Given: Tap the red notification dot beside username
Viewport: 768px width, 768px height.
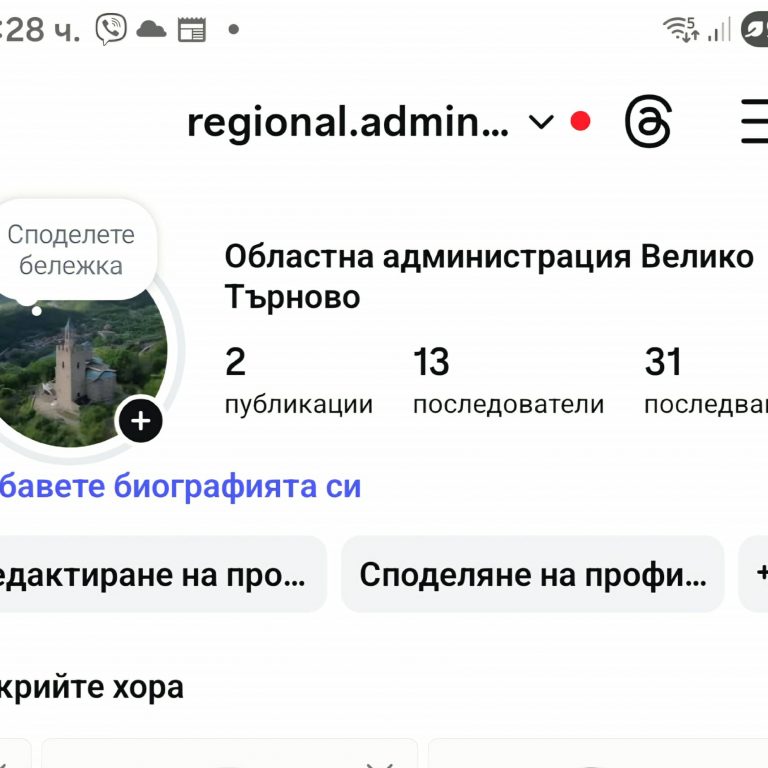Looking at the screenshot, I should pyautogui.click(x=580, y=122).
